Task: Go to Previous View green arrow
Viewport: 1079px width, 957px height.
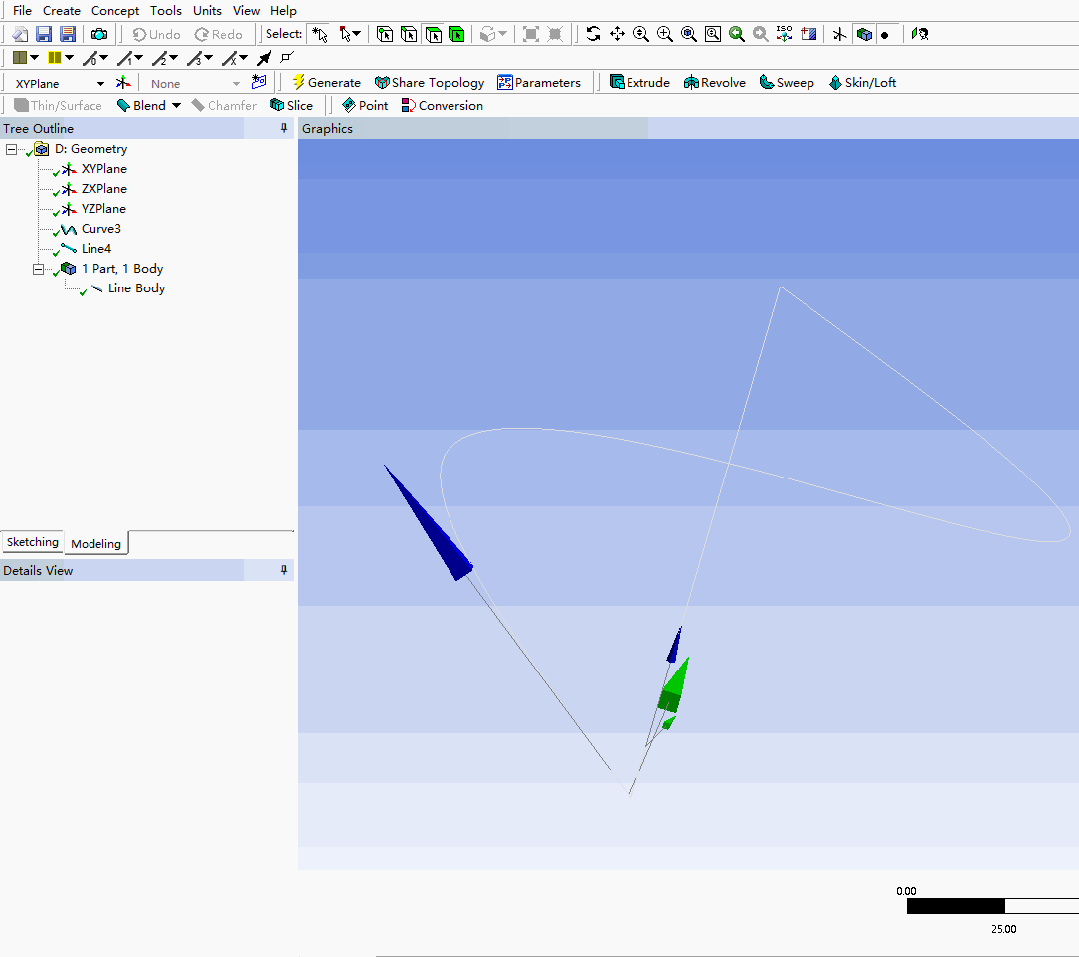Action: tap(736, 34)
